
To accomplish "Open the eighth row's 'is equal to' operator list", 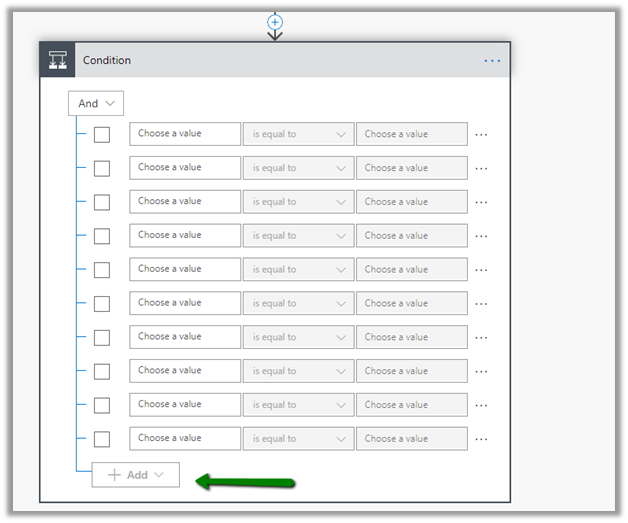I will tap(298, 371).
